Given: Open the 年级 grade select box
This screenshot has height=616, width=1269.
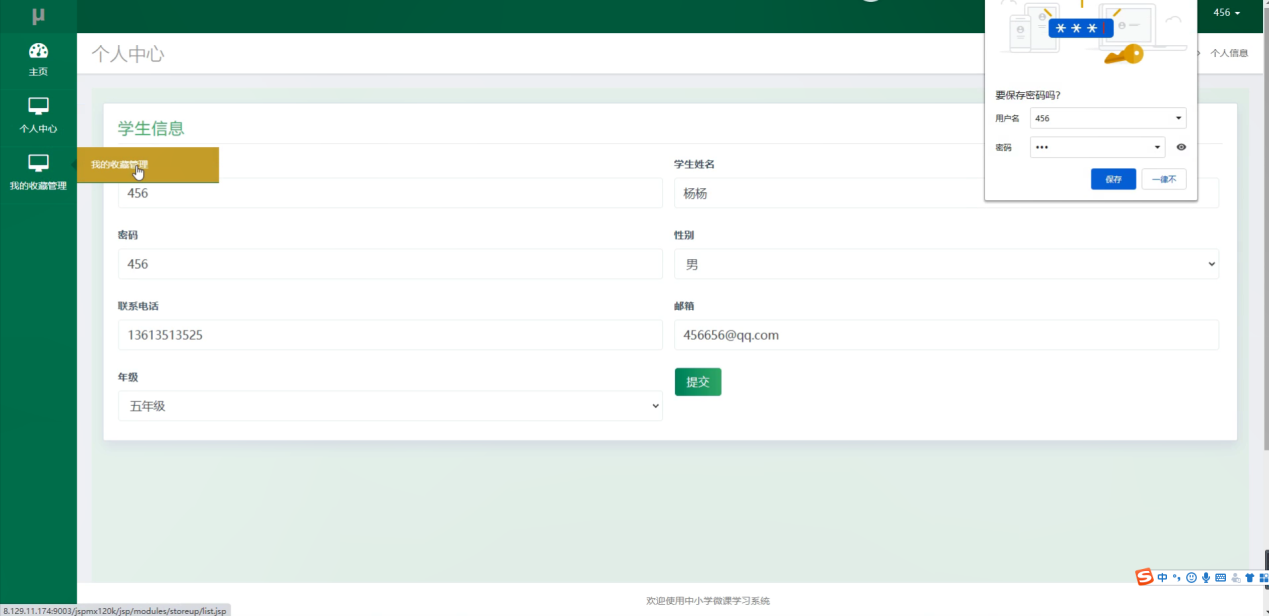Looking at the screenshot, I should click(x=390, y=406).
